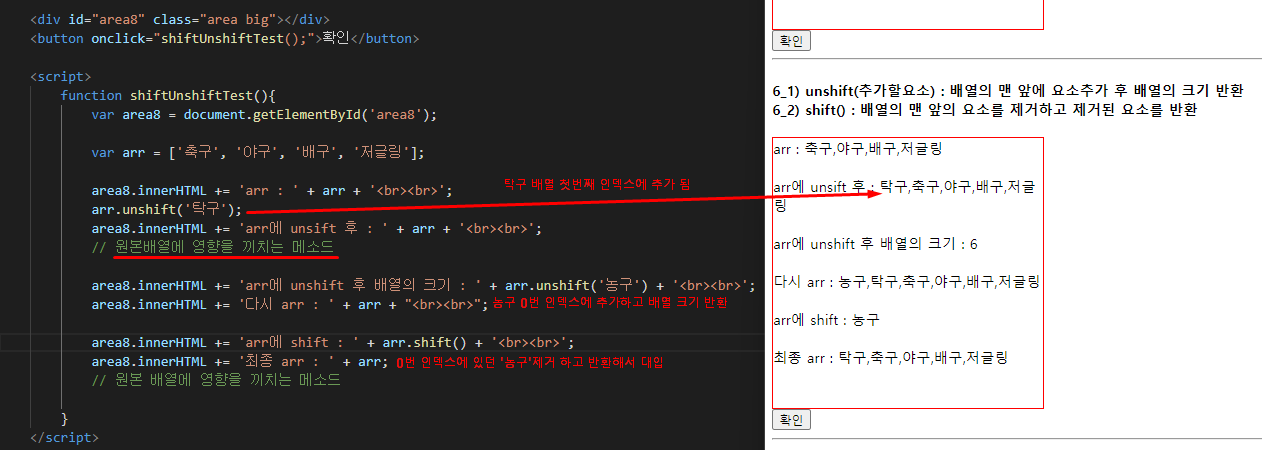Click output line 'arr : 축구,야구,배구,저글링'
This screenshot has width=1262, height=450.
click(857, 149)
